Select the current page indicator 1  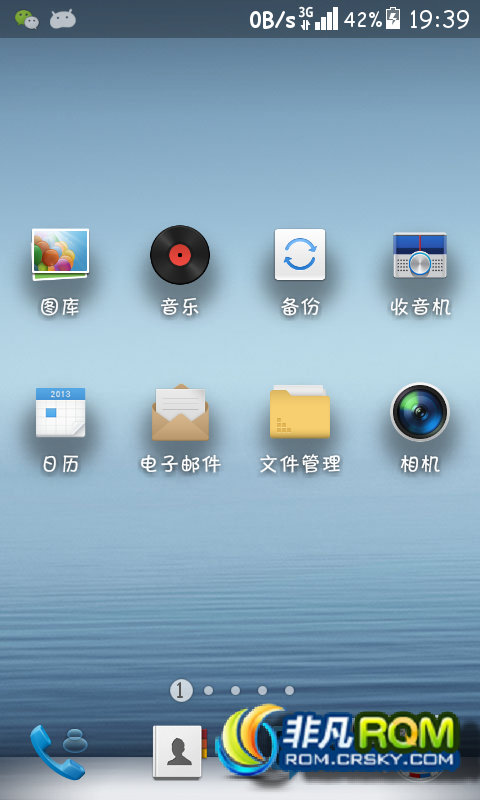click(x=181, y=691)
